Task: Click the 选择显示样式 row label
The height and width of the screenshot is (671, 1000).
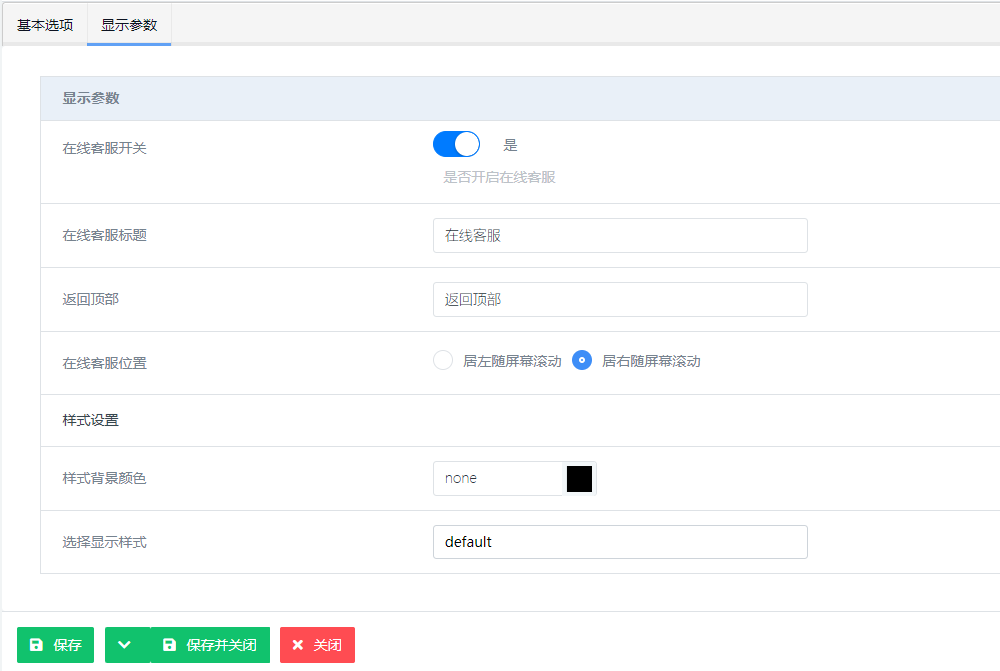Action: click(x=105, y=542)
